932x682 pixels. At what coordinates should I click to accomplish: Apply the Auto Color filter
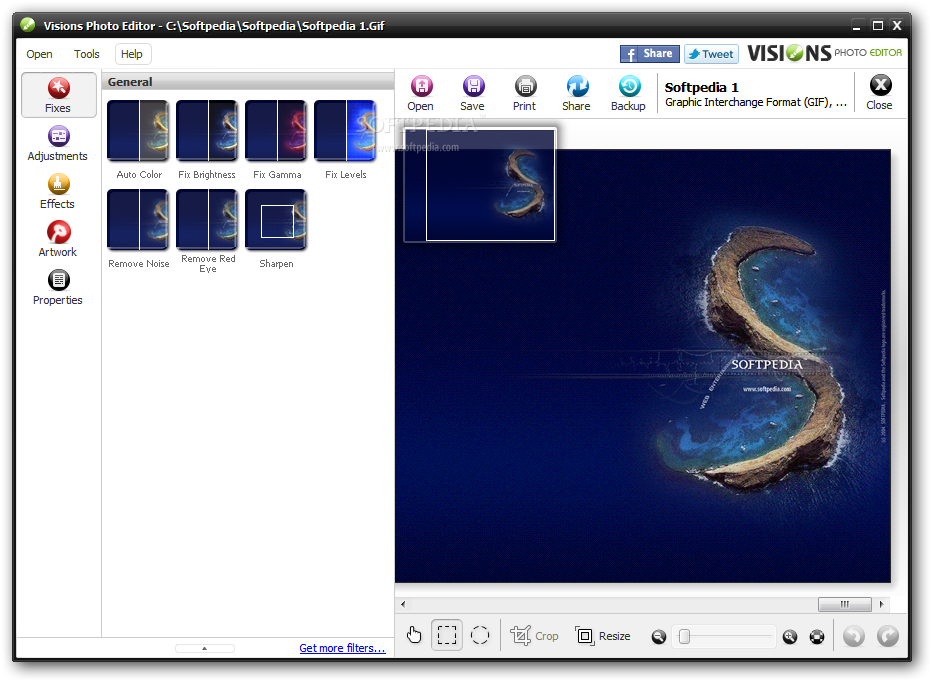pos(138,131)
